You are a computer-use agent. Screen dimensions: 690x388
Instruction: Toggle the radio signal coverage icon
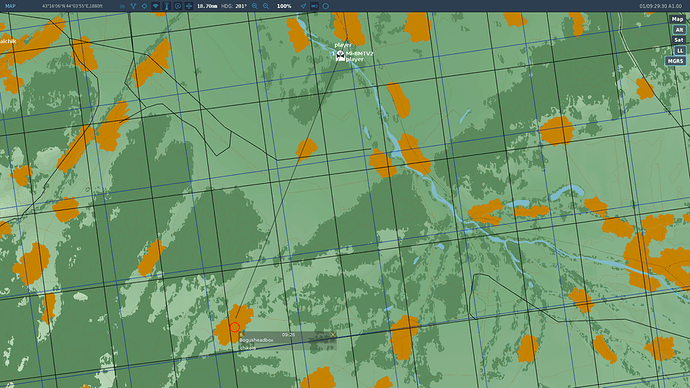pyautogui.click(x=155, y=6)
